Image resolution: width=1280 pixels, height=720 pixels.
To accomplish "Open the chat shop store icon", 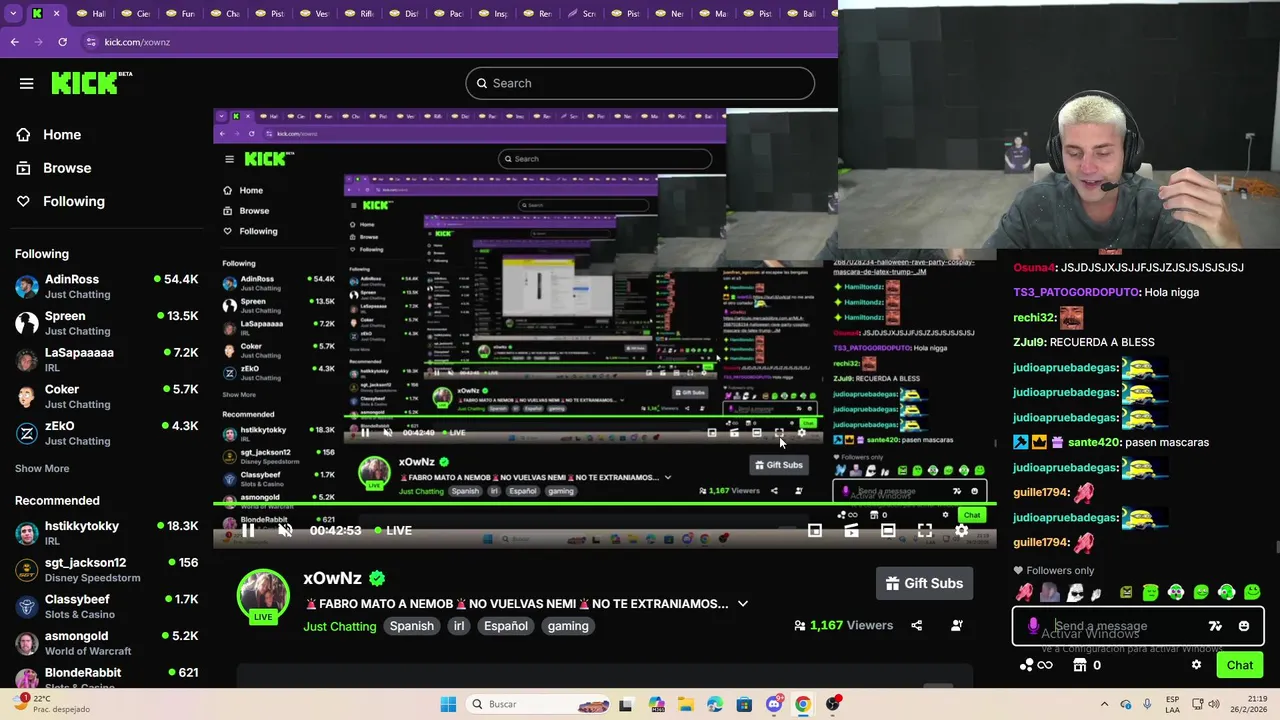I will click(1079, 665).
